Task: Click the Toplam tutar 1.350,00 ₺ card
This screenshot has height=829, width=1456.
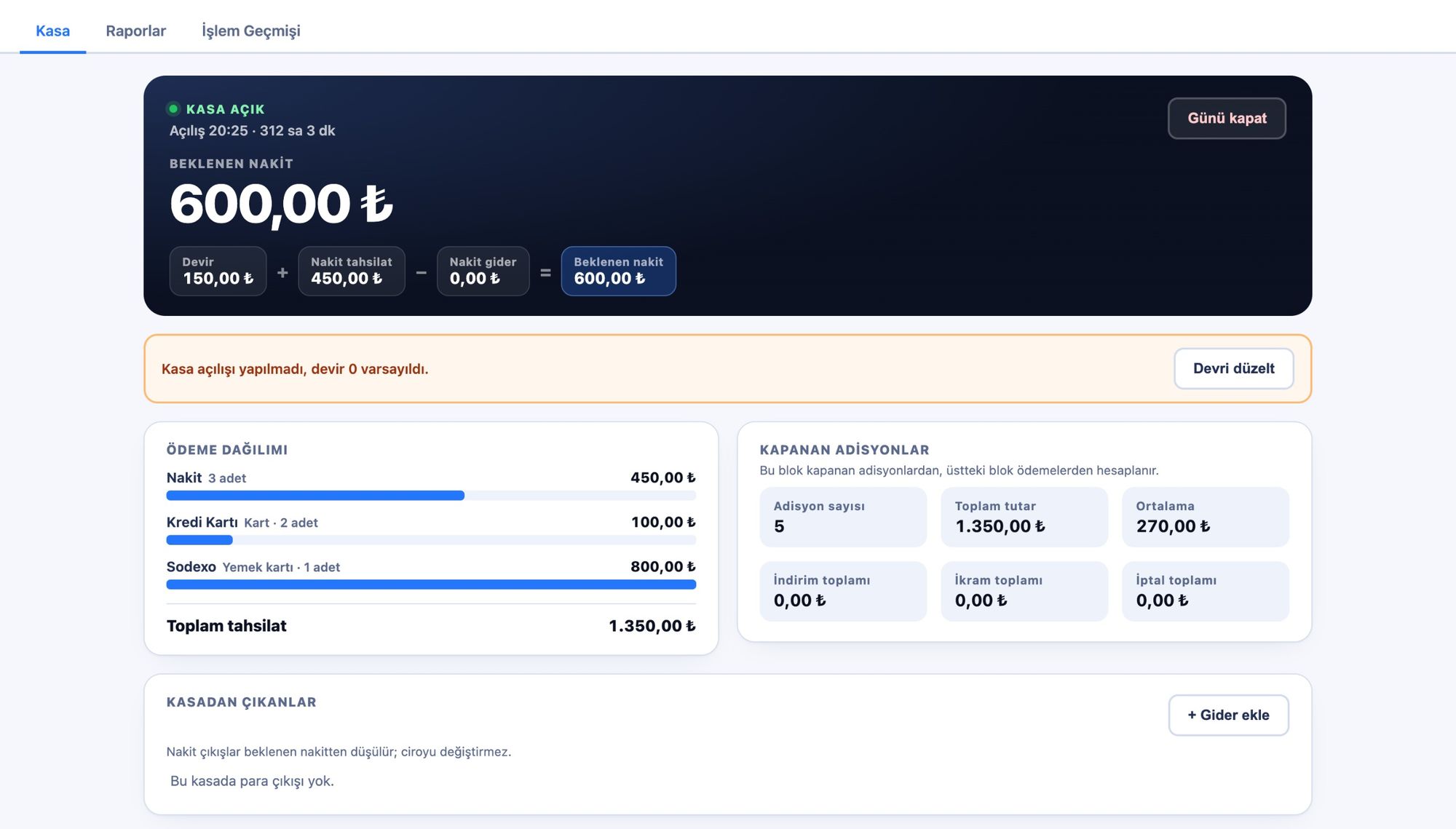Action: click(x=1024, y=517)
